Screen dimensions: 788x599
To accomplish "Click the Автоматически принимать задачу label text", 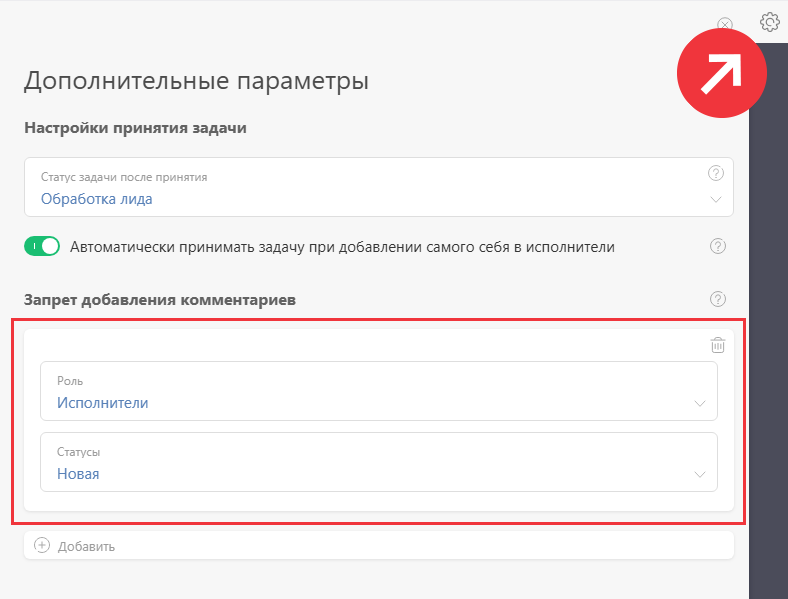I will click(x=342, y=247).
